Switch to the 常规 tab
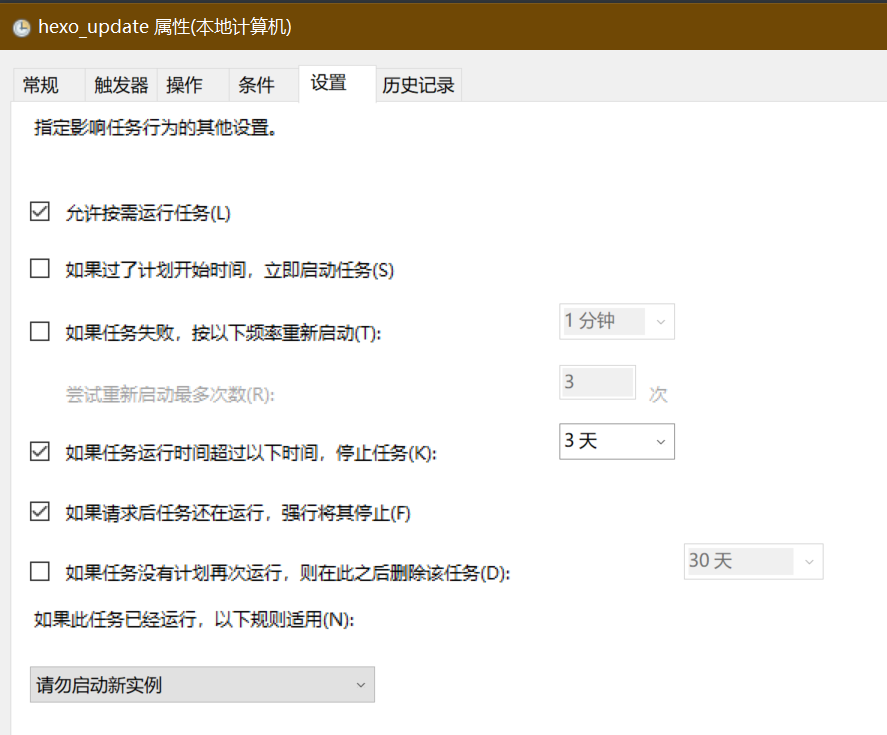887x735 pixels. pos(49,85)
